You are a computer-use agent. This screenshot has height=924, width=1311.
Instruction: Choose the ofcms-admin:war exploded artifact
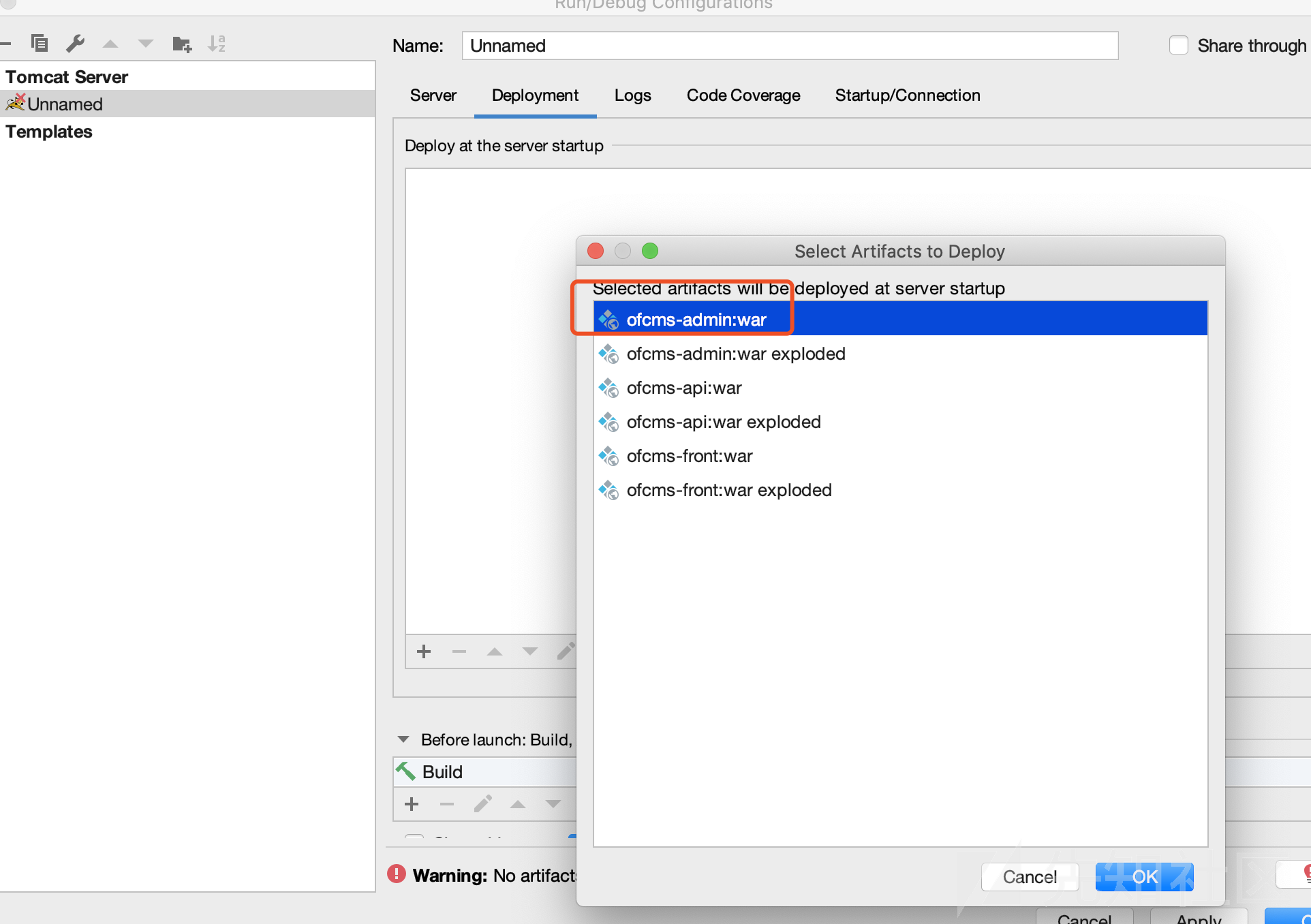pos(901,354)
